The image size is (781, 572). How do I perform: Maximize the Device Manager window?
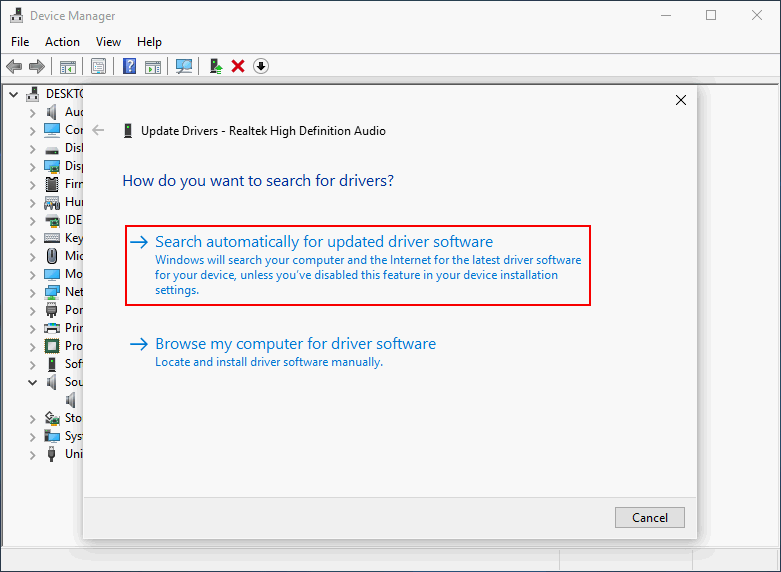711,15
